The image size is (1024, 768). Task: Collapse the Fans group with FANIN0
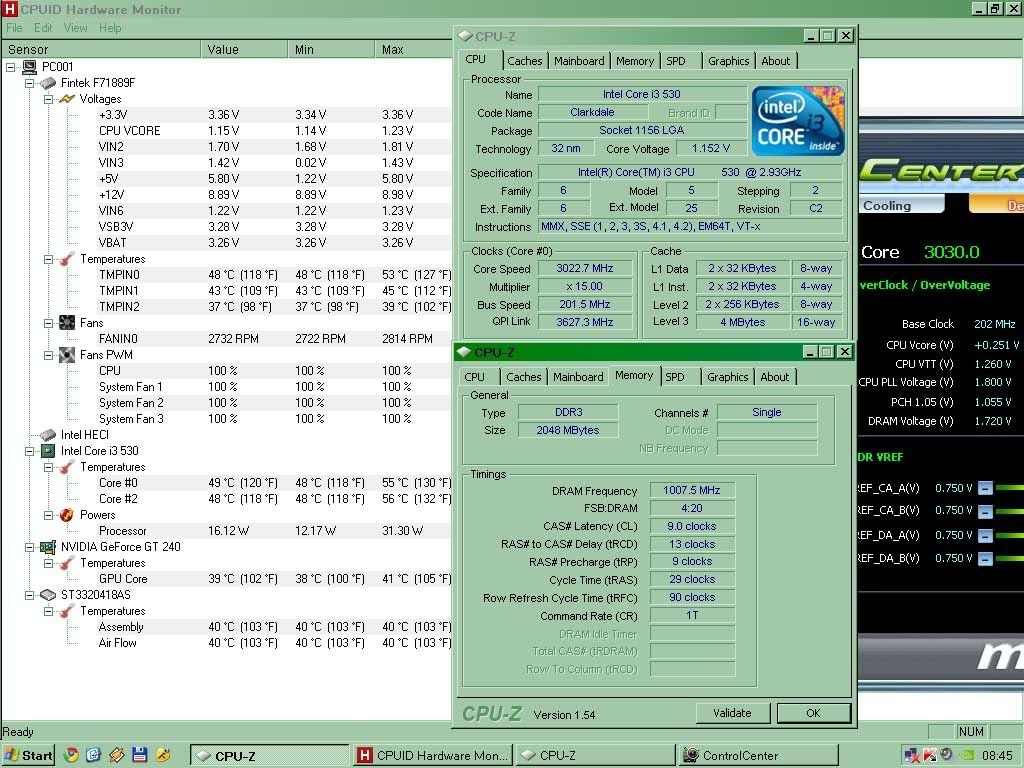pos(48,323)
